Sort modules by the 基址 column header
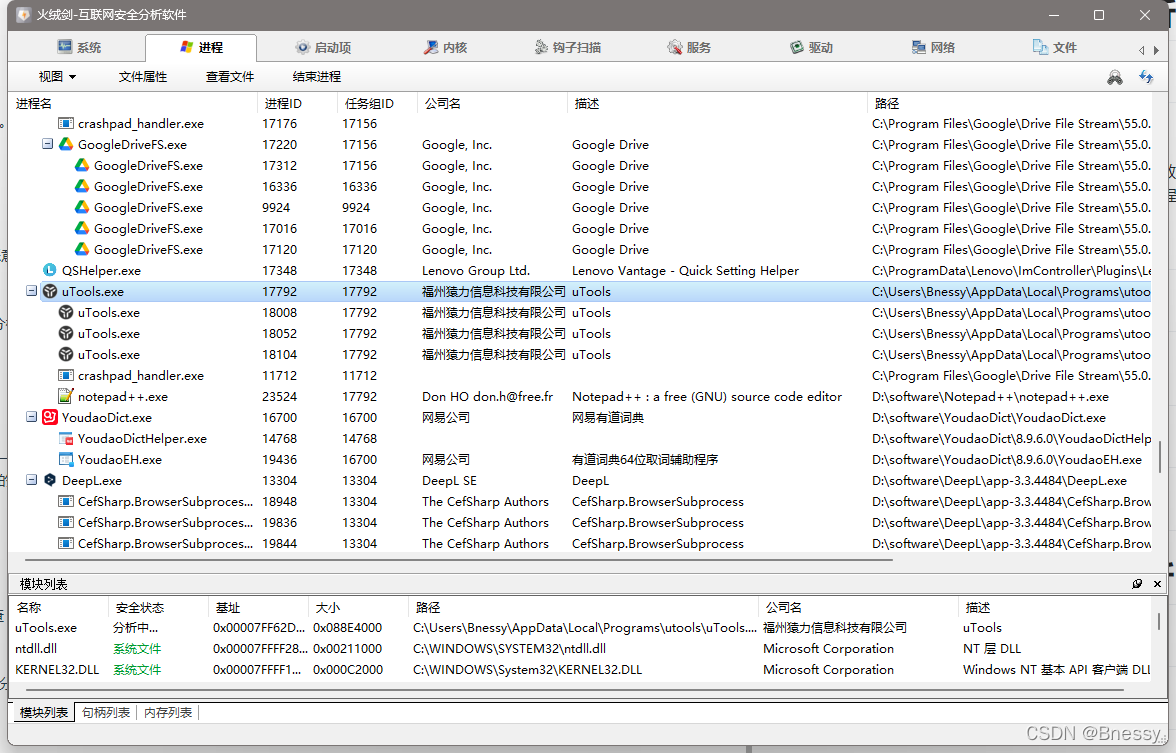1176x753 pixels. 258,608
